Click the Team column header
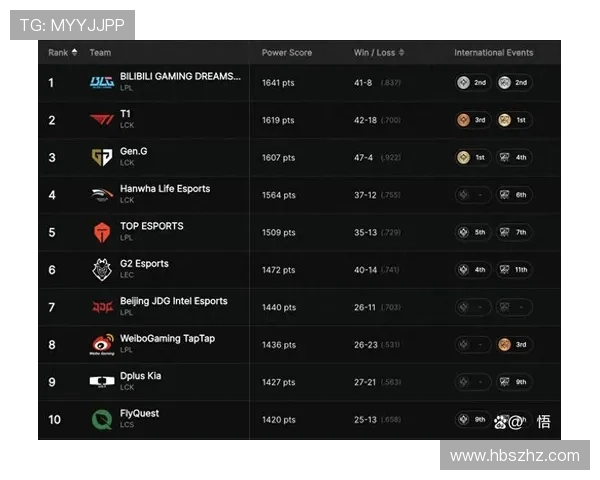This screenshot has width=600, height=480. (x=100, y=53)
